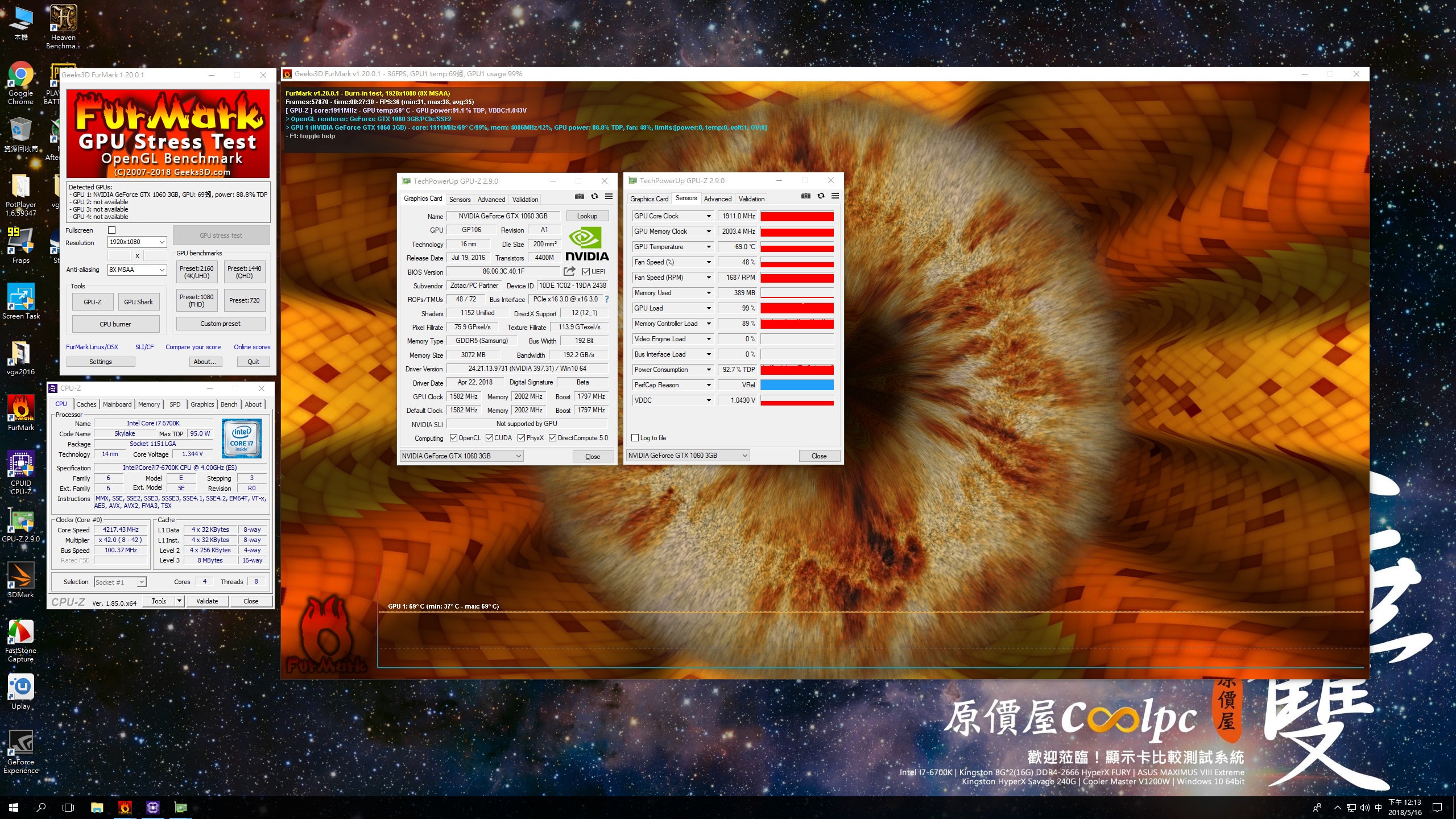The height and width of the screenshot is (819, 1456).
Task: Toggle OpenCL computing checkbox
Action: [x=453, y=438]
